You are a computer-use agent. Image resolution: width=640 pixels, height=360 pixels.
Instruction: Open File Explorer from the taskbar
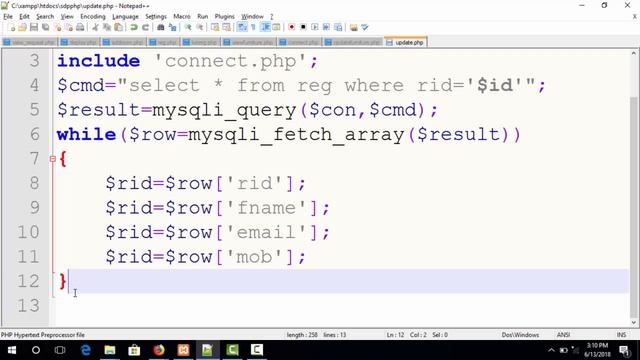pos(110,350)
